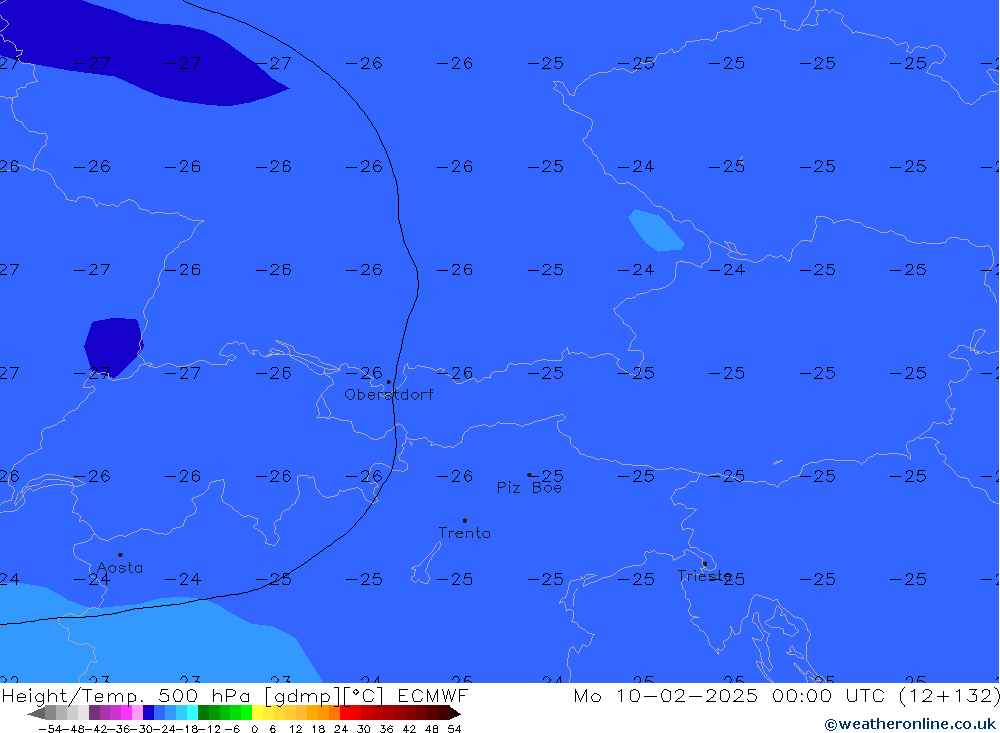Click the ECMWF model name in title
1000x733 pixels.
coord(432,695)
